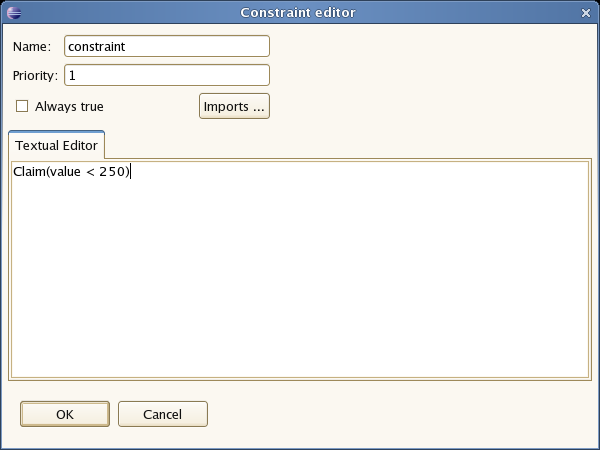Click the word "Claim" in the editor

click(28, 172)
